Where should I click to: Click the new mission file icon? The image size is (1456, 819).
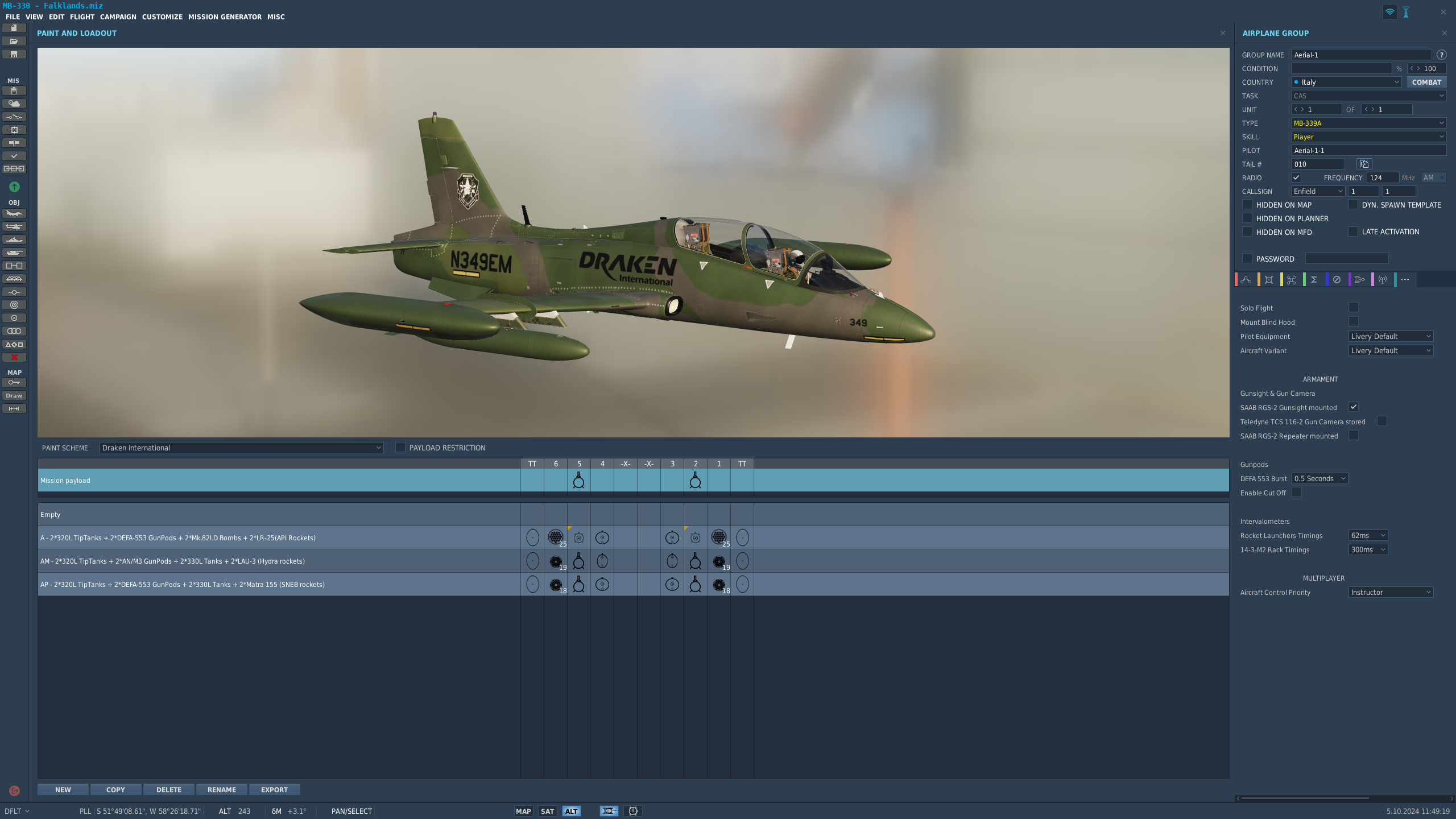pos(14,28)
